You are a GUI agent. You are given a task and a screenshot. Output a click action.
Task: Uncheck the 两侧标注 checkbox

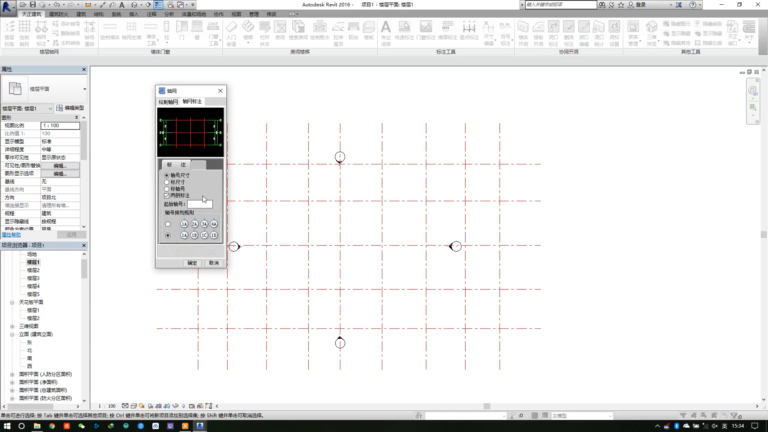coord(167,195)
